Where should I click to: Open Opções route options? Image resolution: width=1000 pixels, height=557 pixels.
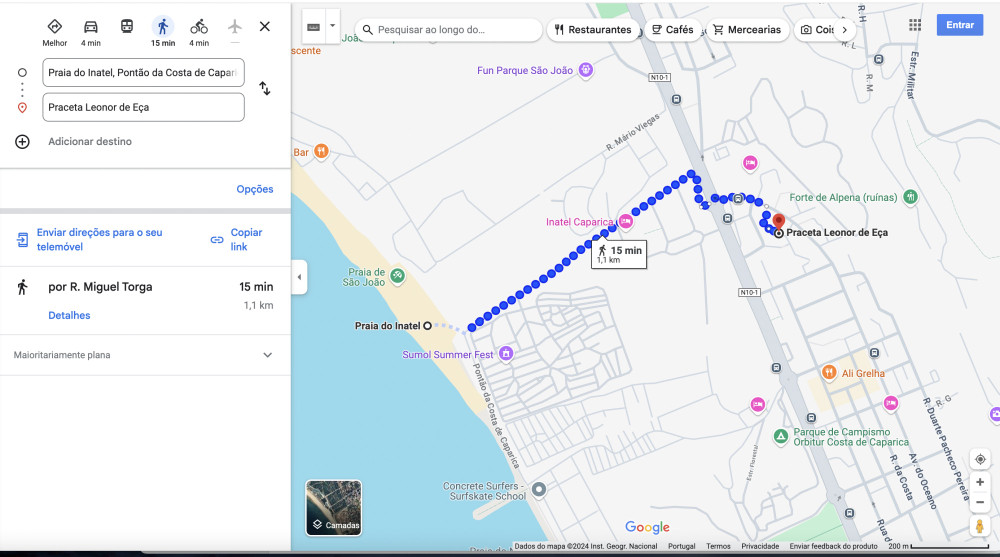pyautogui.click(x=254, y=189)
